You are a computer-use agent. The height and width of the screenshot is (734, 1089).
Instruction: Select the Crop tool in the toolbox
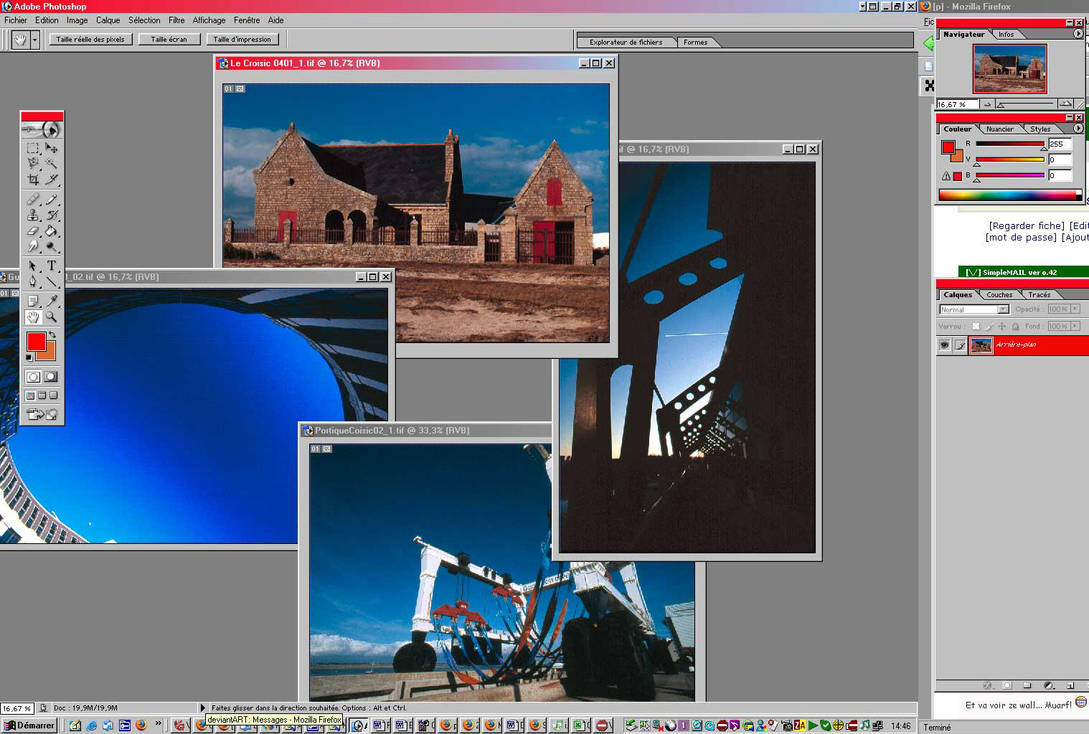pyautogui.click(x=33, y=179)
